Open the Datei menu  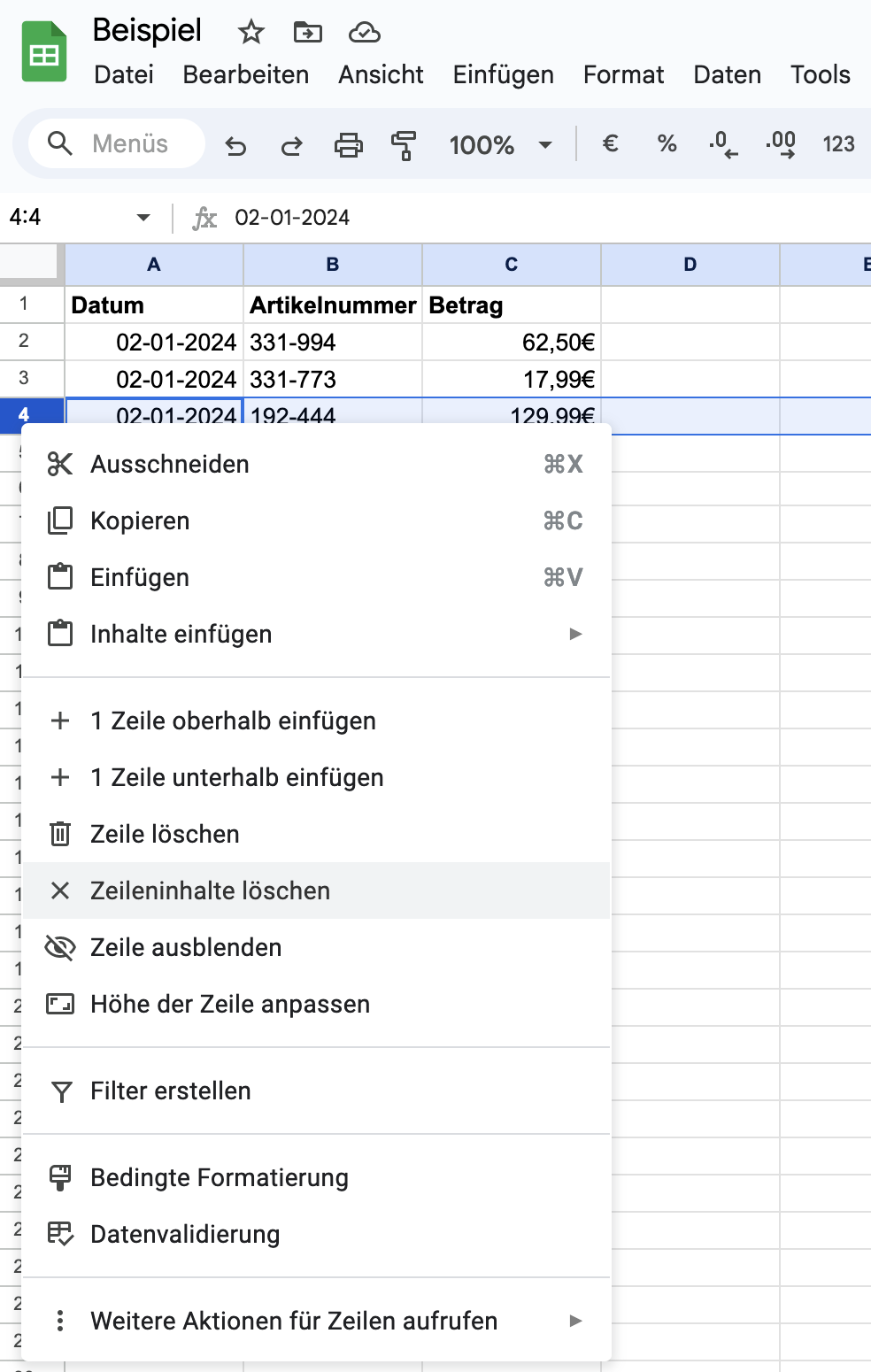[124, 74]
